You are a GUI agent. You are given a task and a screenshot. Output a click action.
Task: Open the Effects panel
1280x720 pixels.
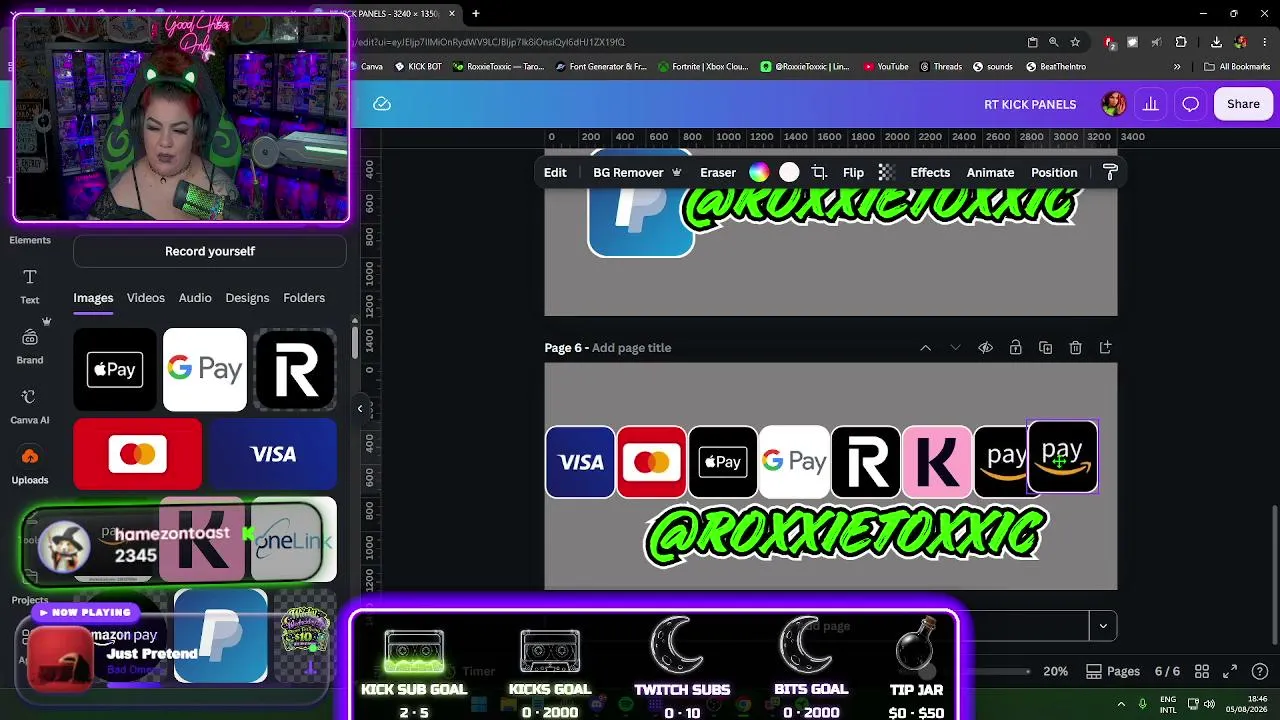point(930,172)
